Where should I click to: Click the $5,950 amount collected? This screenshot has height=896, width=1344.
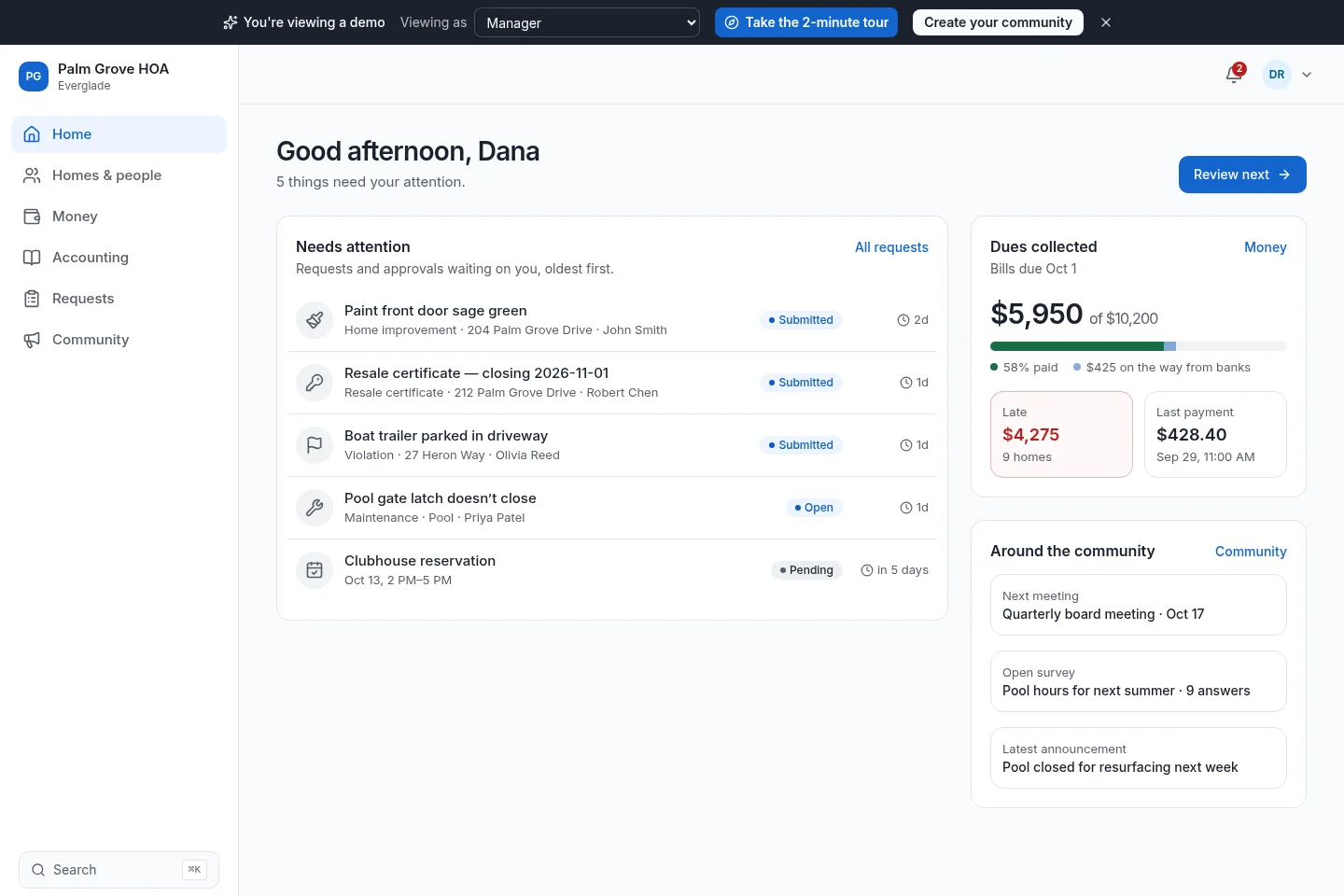coord(1036,315)
